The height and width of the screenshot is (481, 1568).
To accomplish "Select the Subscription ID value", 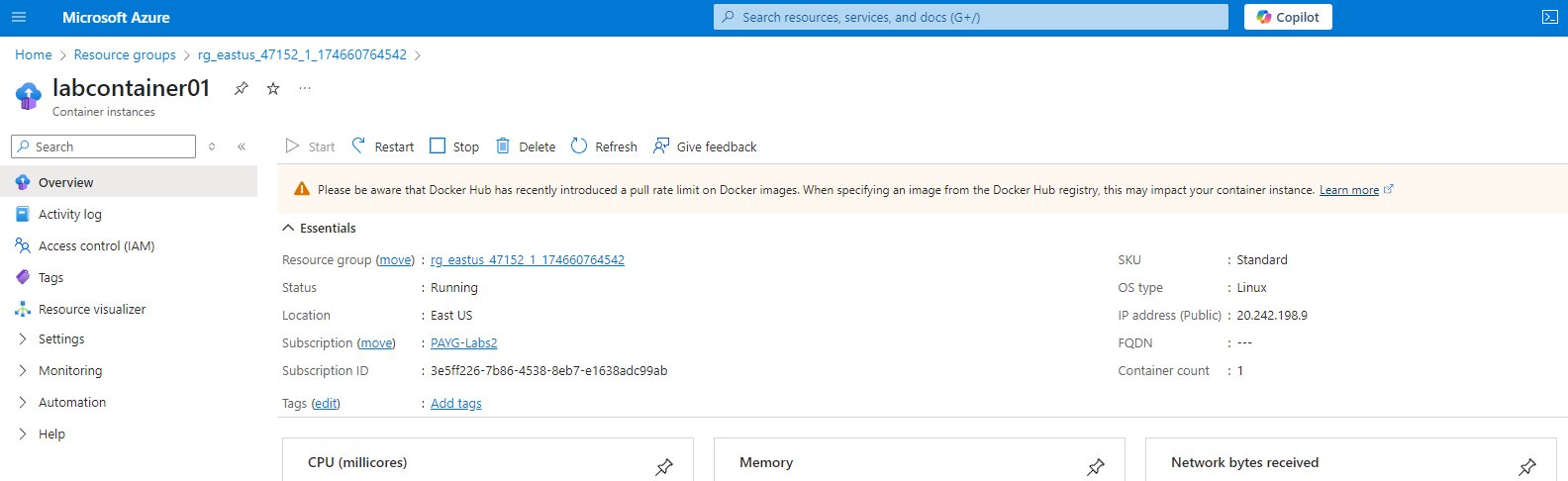I will (x=549, y=370).
